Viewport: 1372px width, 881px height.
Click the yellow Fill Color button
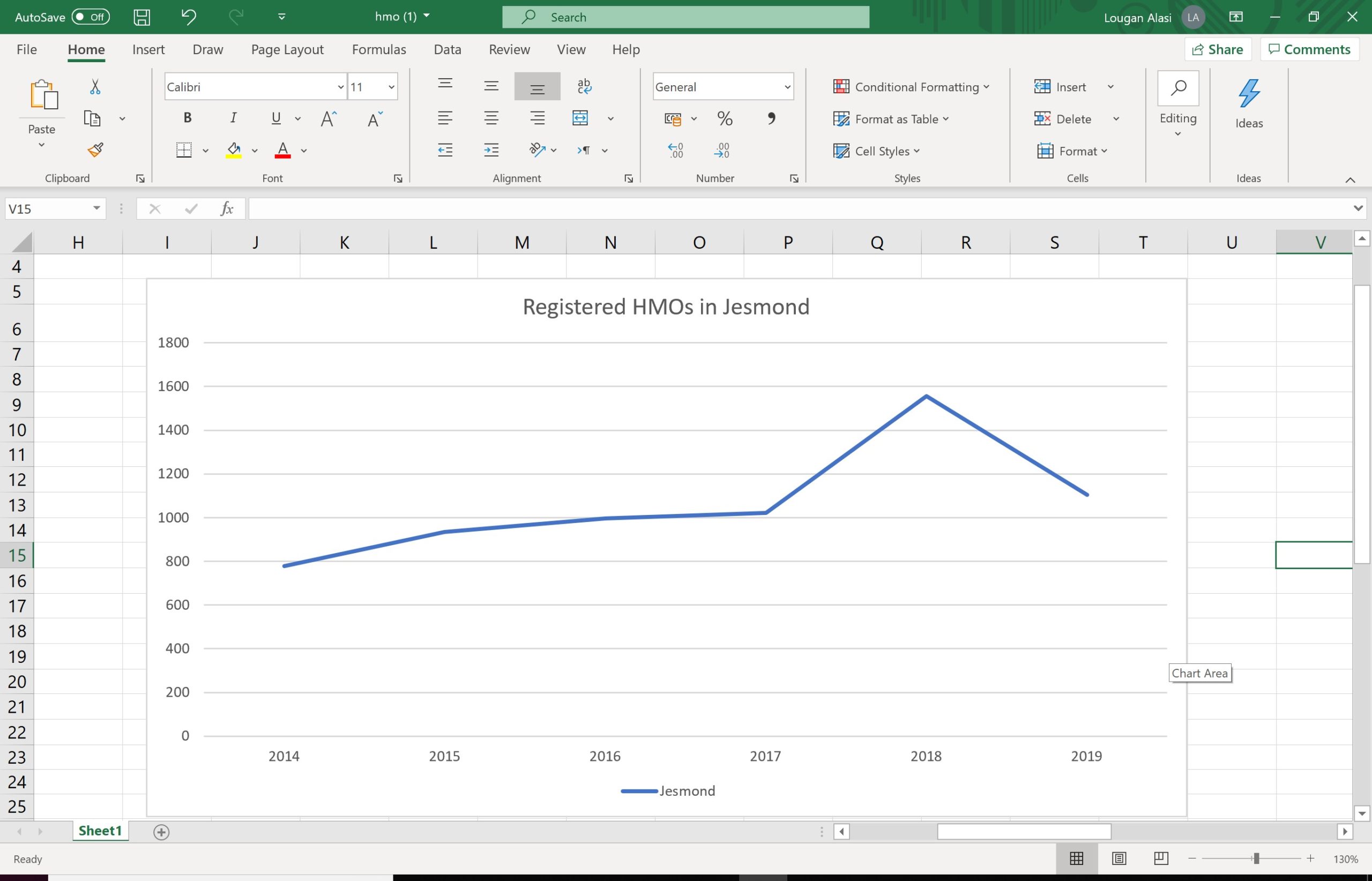234,151
